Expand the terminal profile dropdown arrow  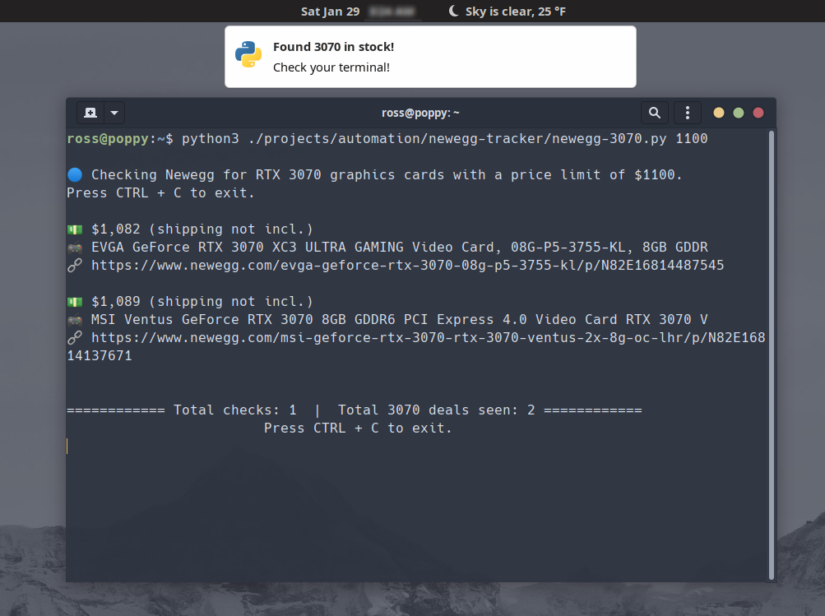pyautogui.click(x=112, y=112)
